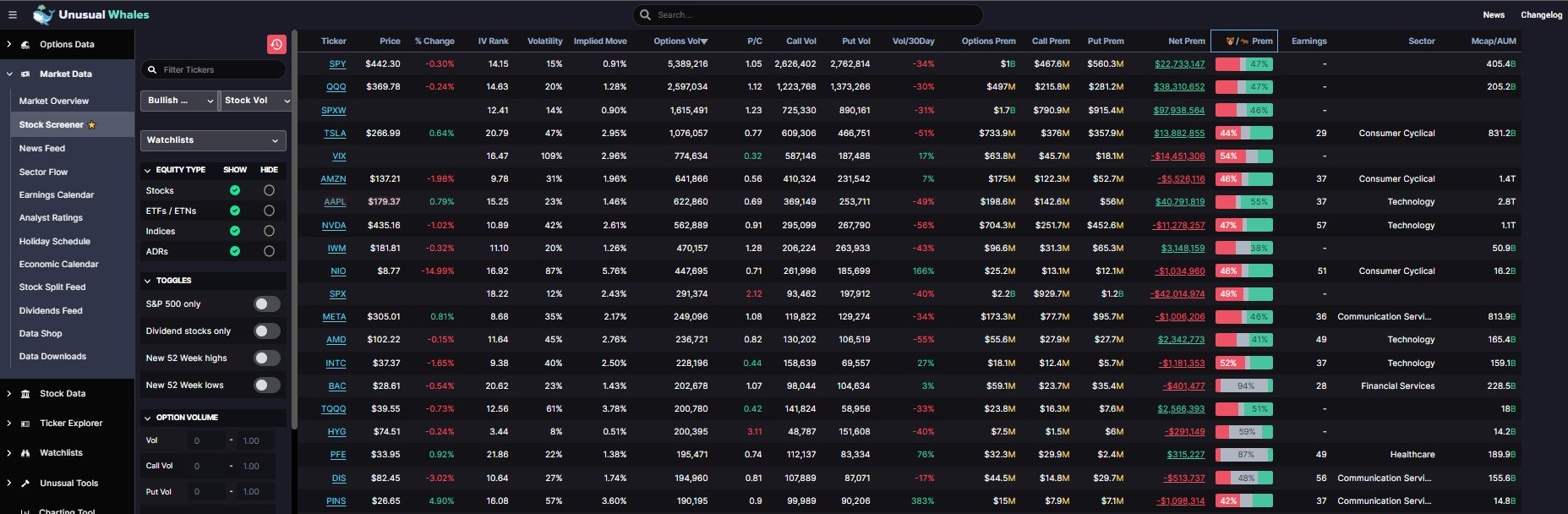1568x514 pixels.
Task: Open Sector Flow page
Action: pos(43,172)
